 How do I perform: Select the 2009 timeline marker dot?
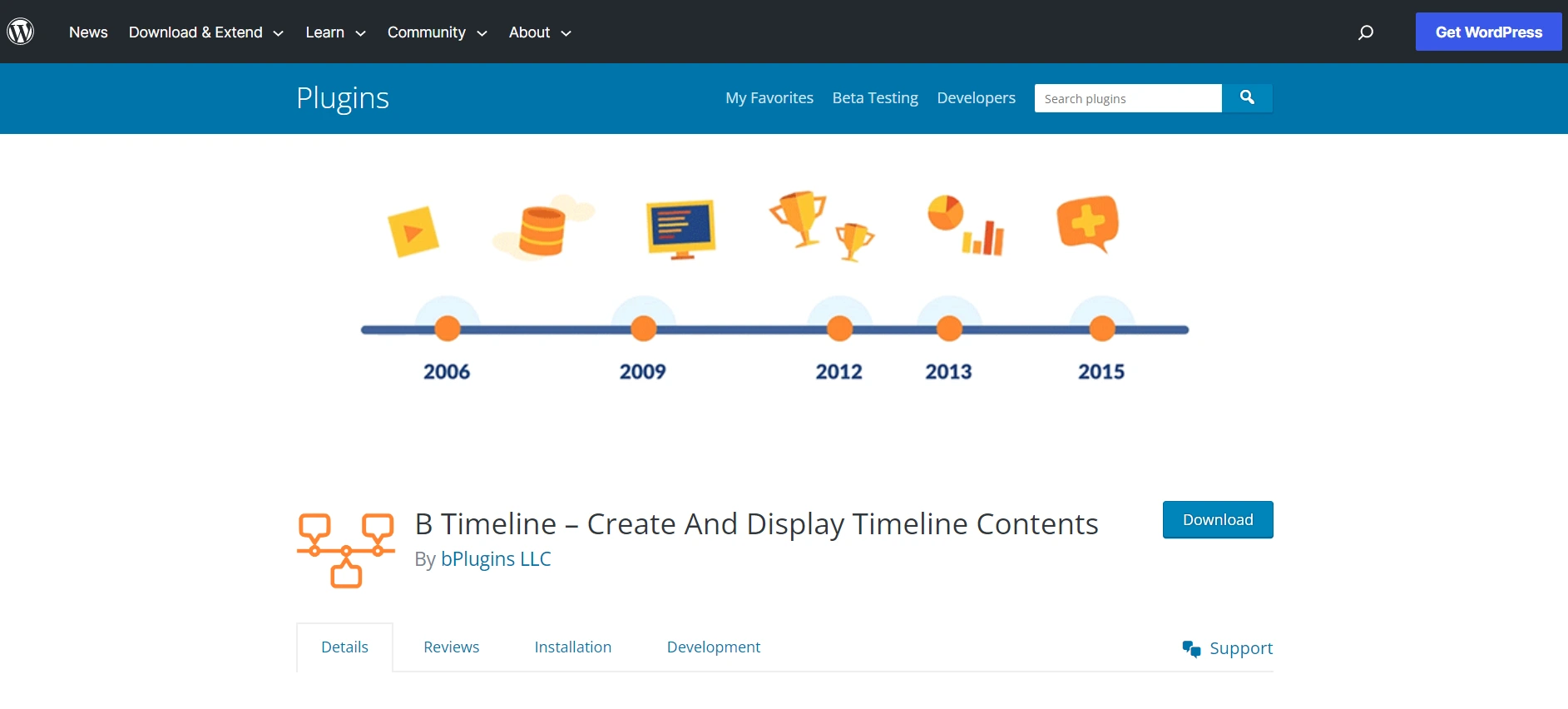[643, 329]
